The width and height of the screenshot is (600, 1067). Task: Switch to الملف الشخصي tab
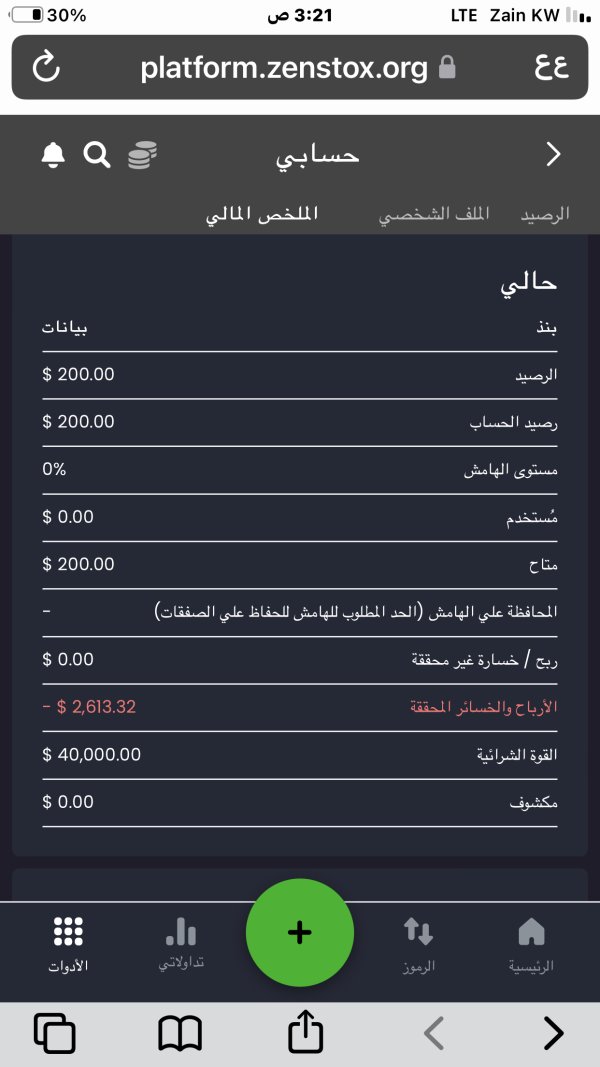tap(434, 214)
